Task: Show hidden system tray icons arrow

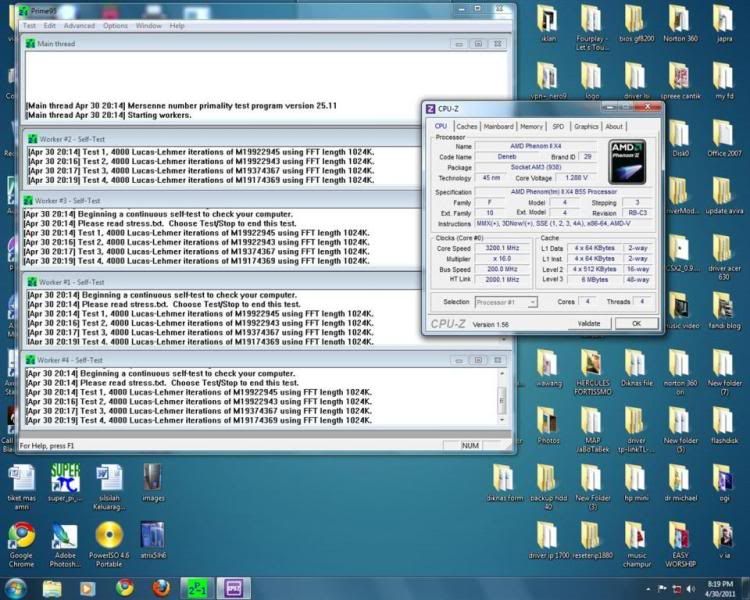Action: pos(648,589)
